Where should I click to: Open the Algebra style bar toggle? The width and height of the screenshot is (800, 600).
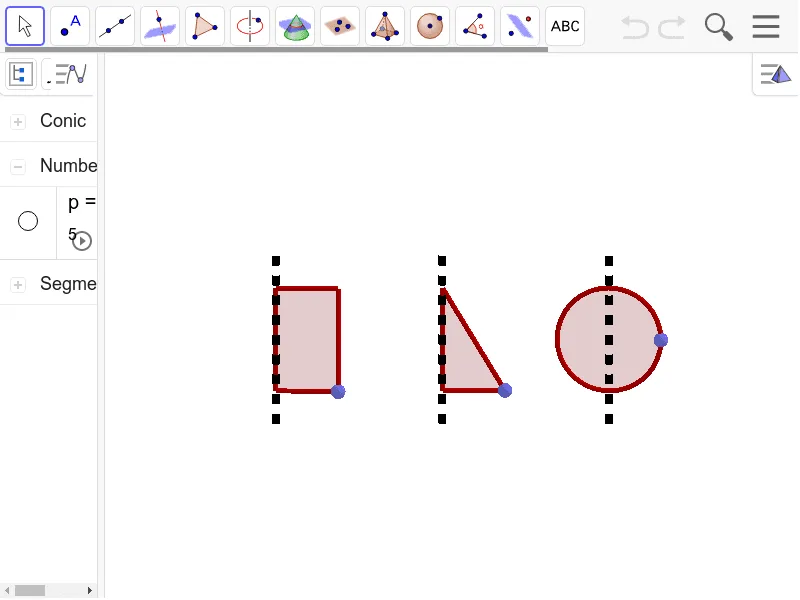[69, 74]
